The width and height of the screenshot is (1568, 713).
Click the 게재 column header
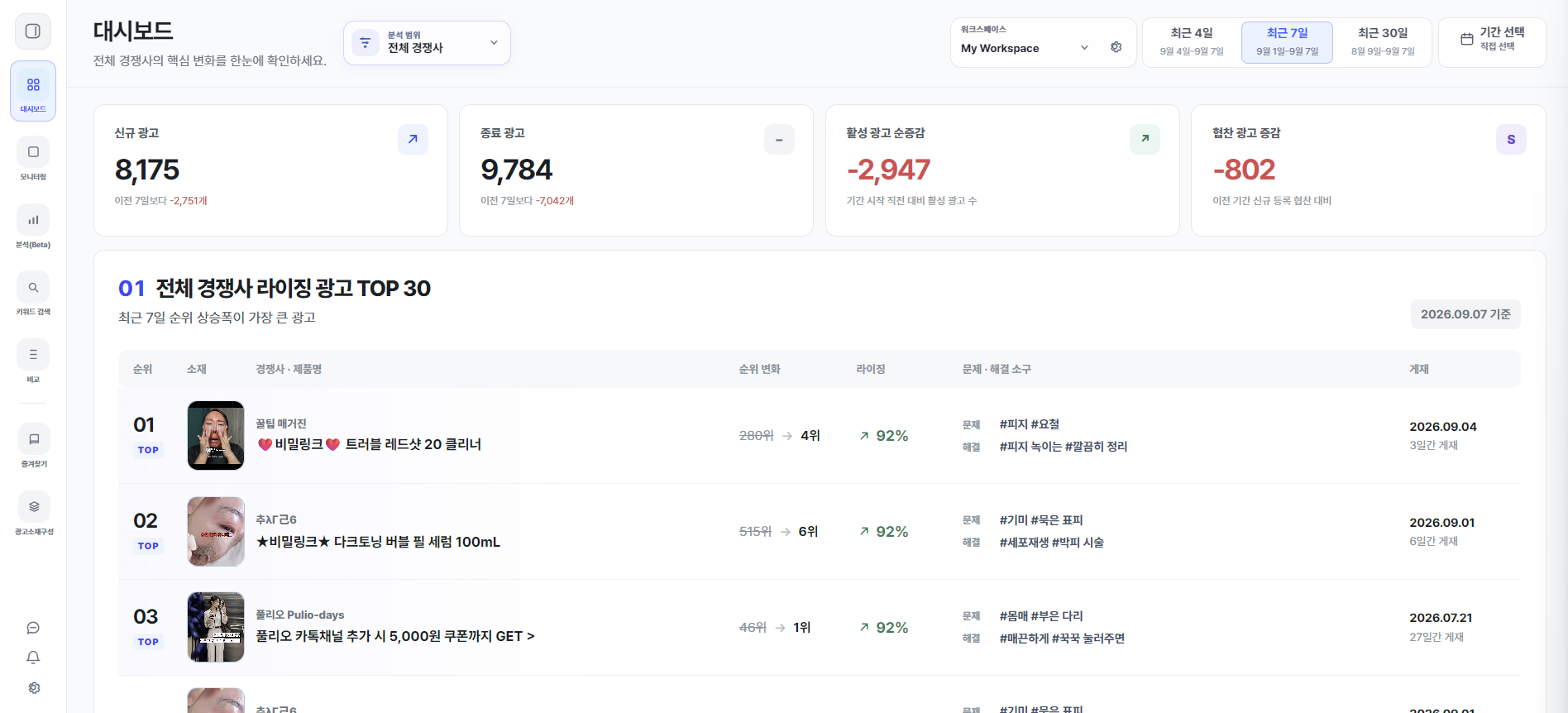coord(1419,369)
